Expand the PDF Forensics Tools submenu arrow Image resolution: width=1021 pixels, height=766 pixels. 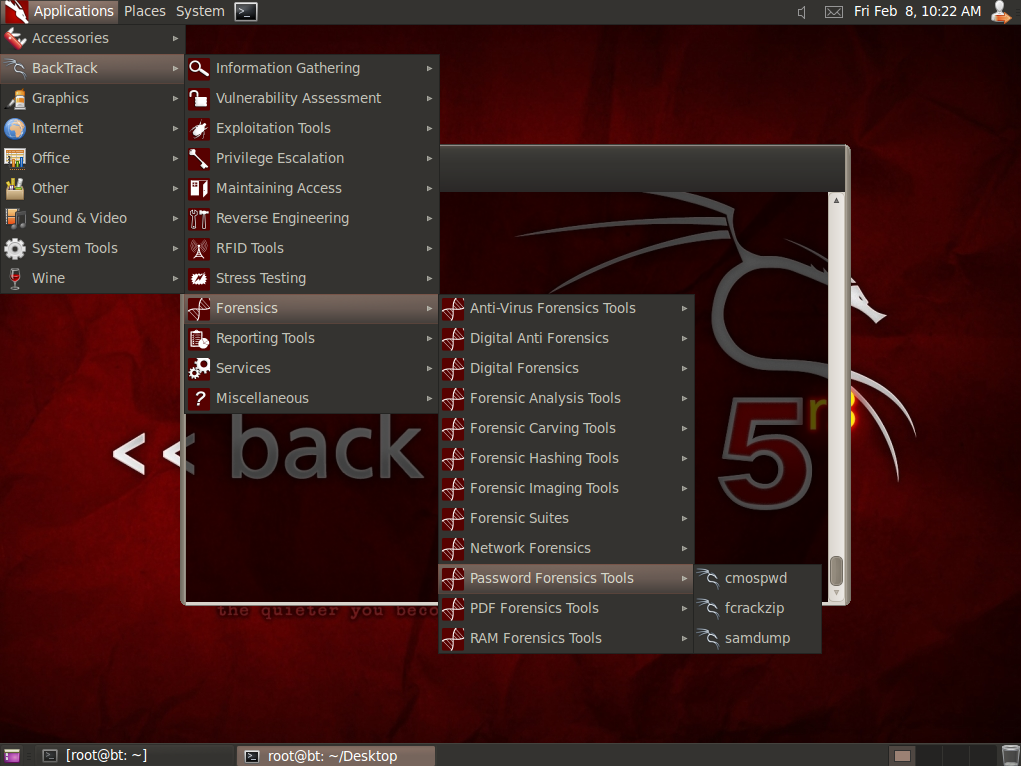pyautogui.click(x=684, y=608)
